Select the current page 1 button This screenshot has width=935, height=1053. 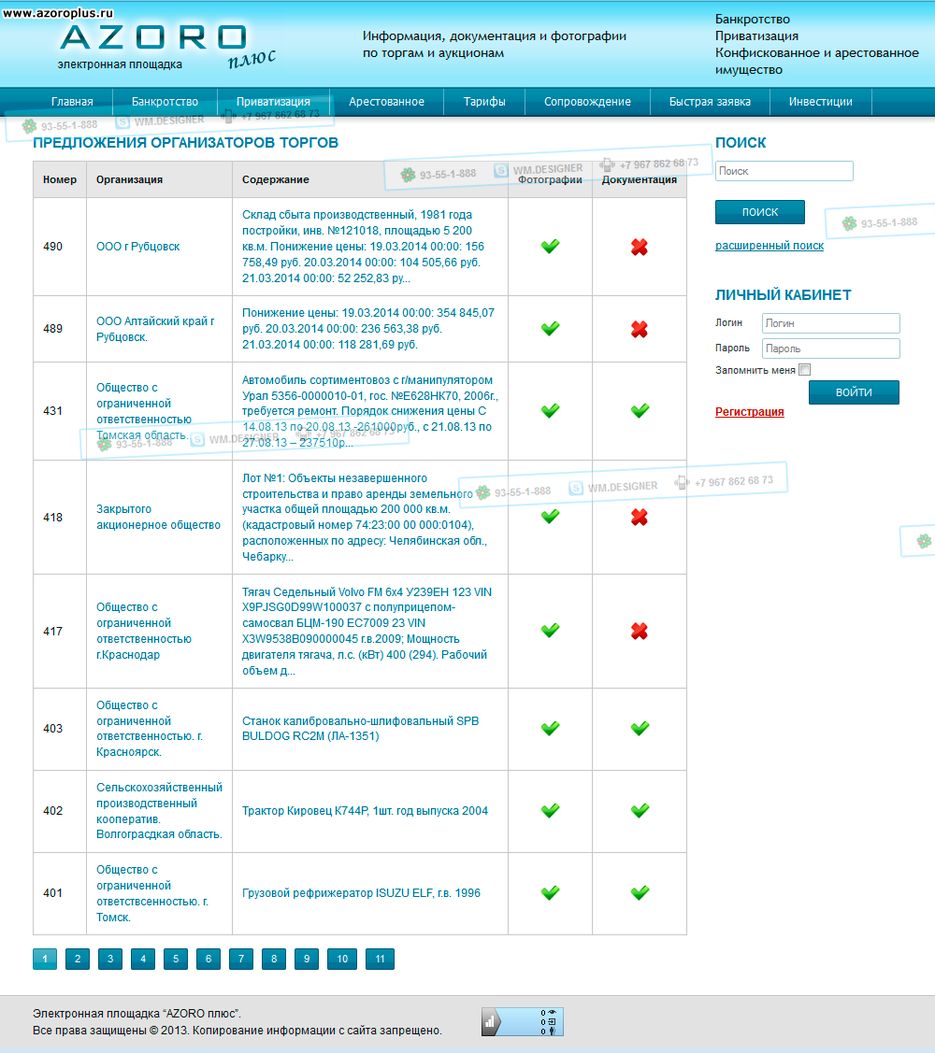45,959
